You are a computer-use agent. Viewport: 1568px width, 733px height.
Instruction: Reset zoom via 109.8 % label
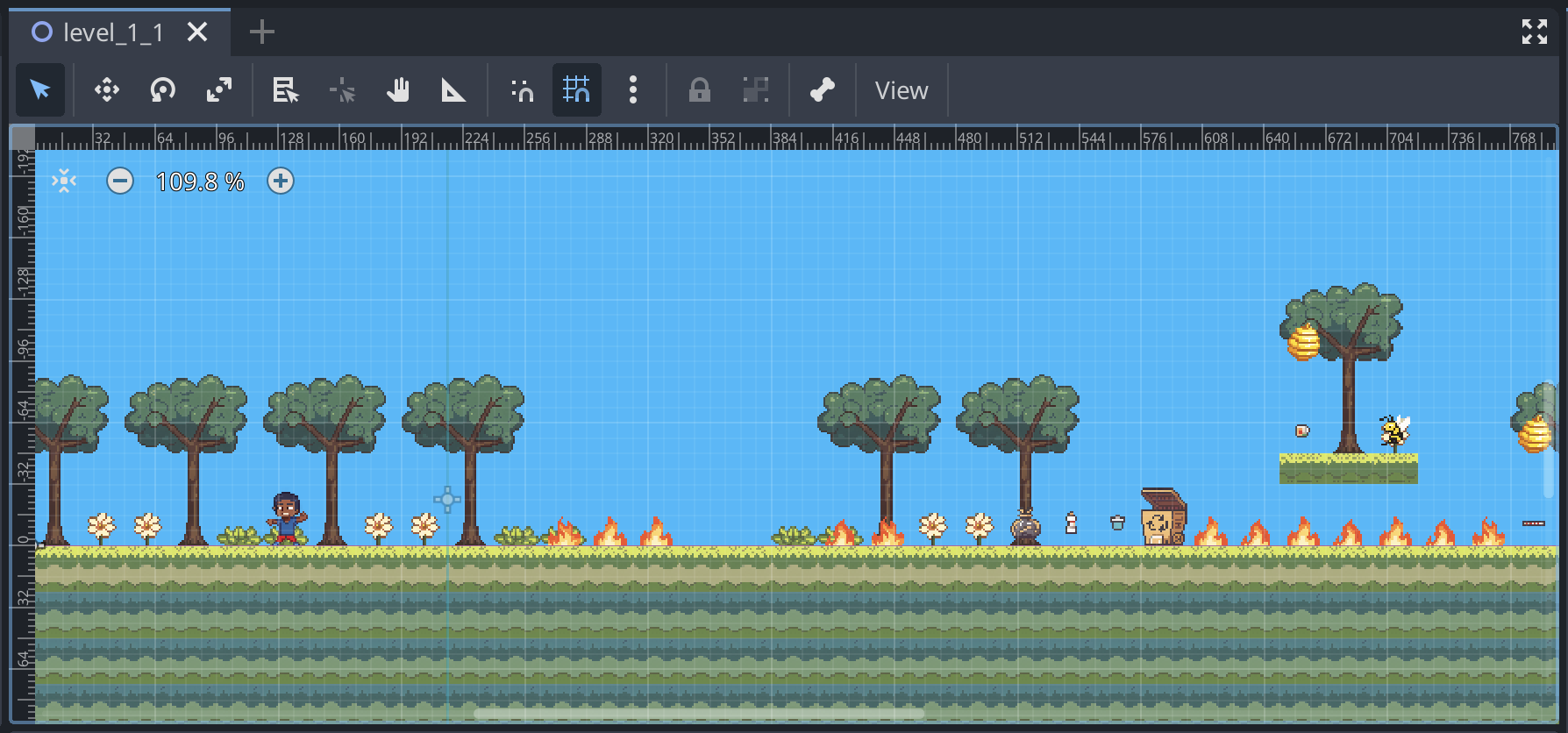(x=200, y=181)
